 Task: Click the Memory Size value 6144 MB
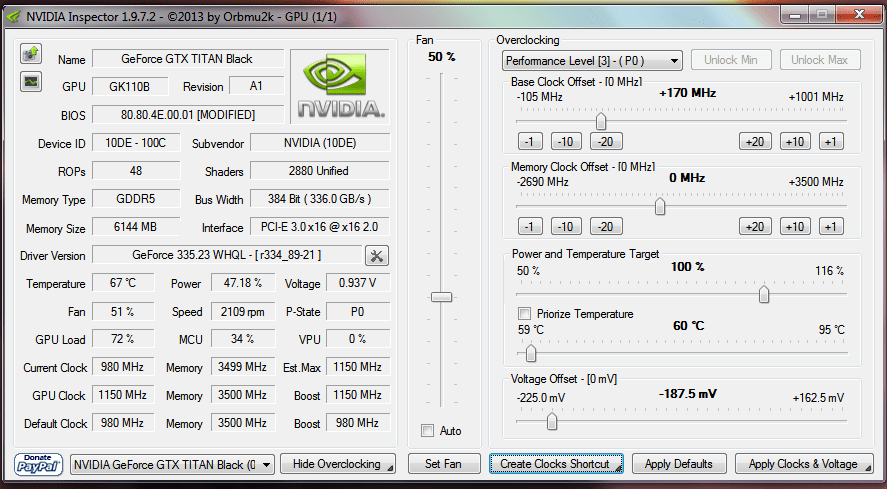click(x=136, y=227)
